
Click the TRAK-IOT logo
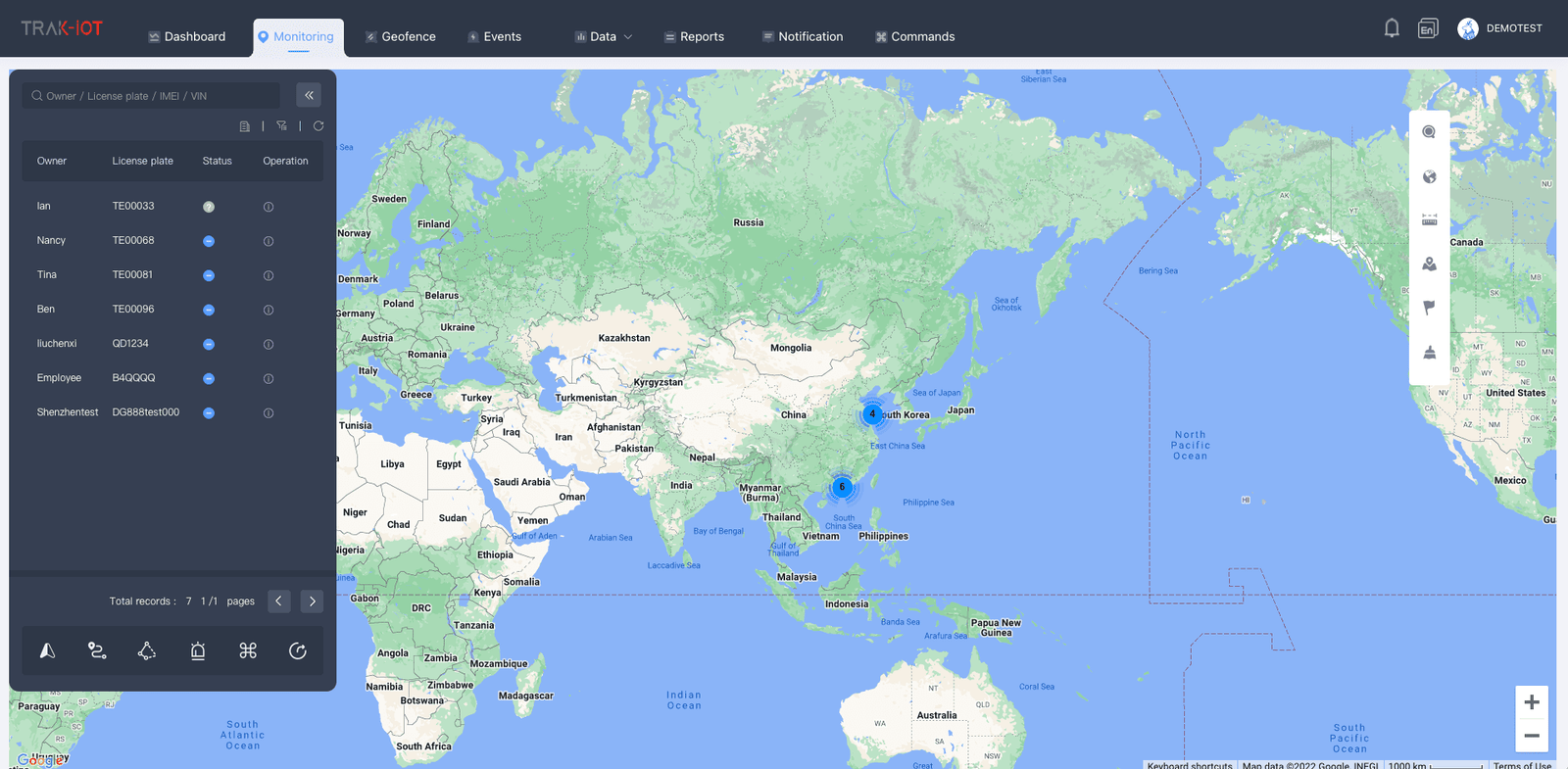coord(62,28)
